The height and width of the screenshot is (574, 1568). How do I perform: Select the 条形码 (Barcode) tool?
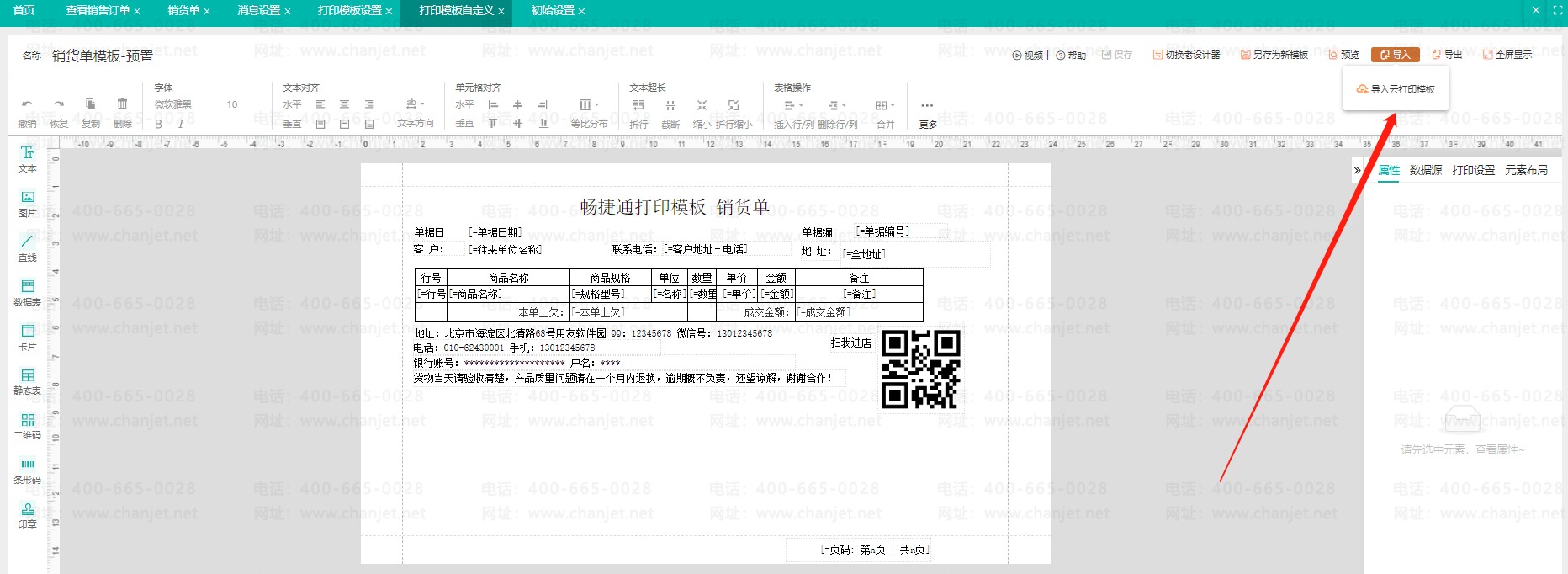point(27,469)
